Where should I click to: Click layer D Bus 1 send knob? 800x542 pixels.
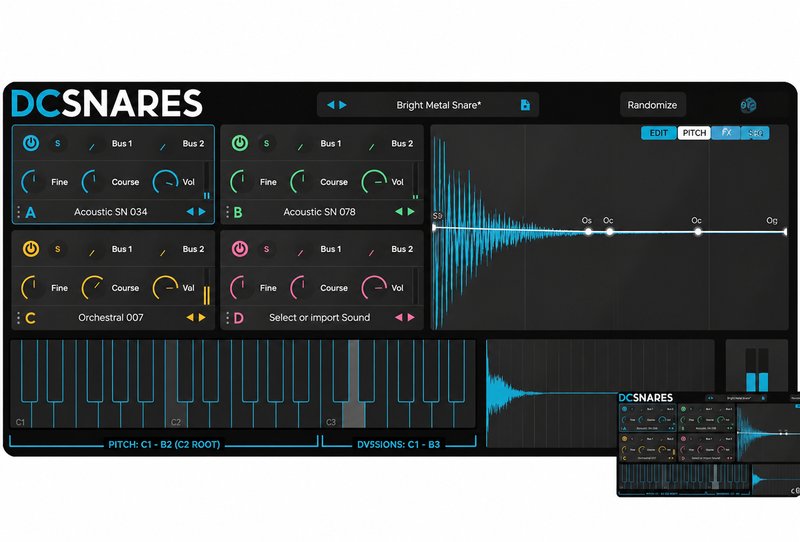[301, 251]
